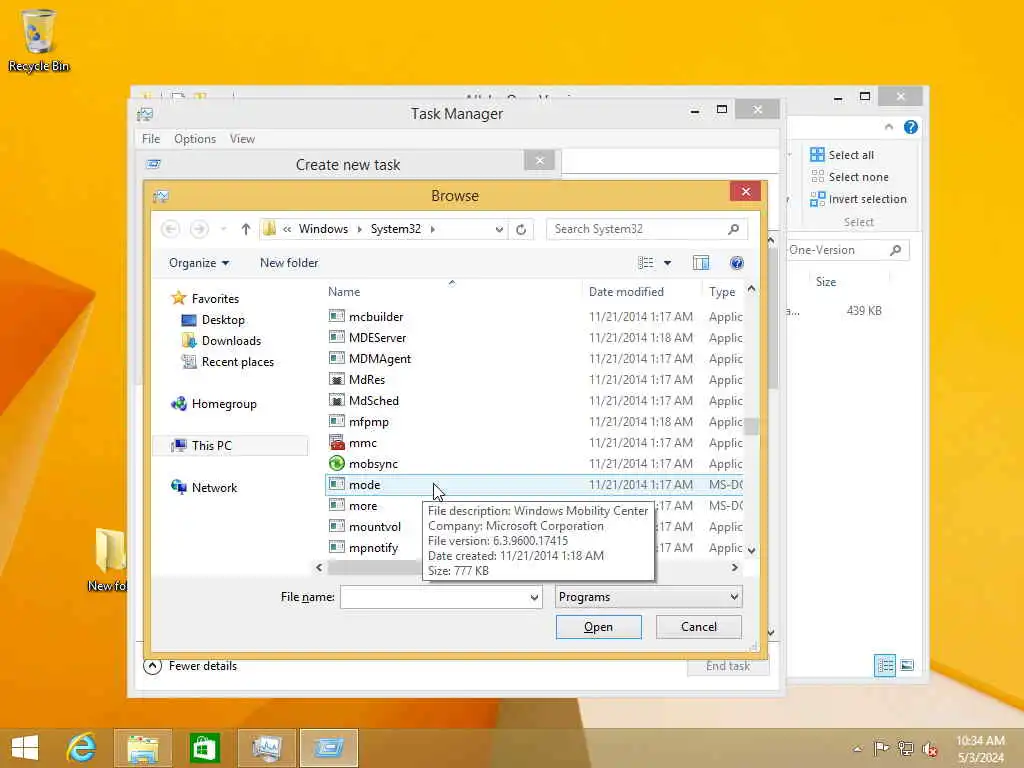Open Task Manager View menu
Viewport: 1024px width, 768px height.
coord(242,138)
